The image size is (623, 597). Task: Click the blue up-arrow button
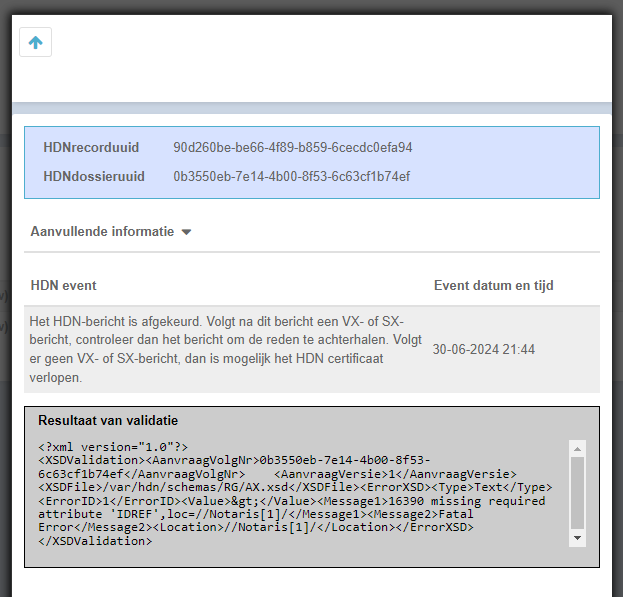[35, 42]
